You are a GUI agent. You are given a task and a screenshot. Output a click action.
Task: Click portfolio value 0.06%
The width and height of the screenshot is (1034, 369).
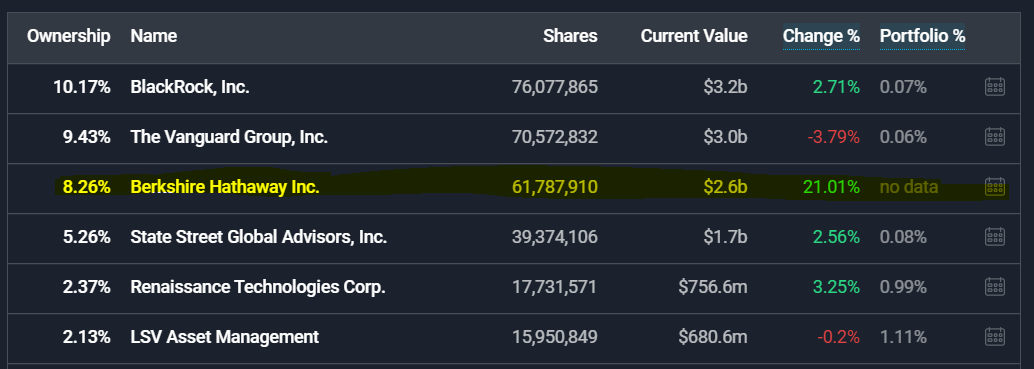[x=903, y=137]
